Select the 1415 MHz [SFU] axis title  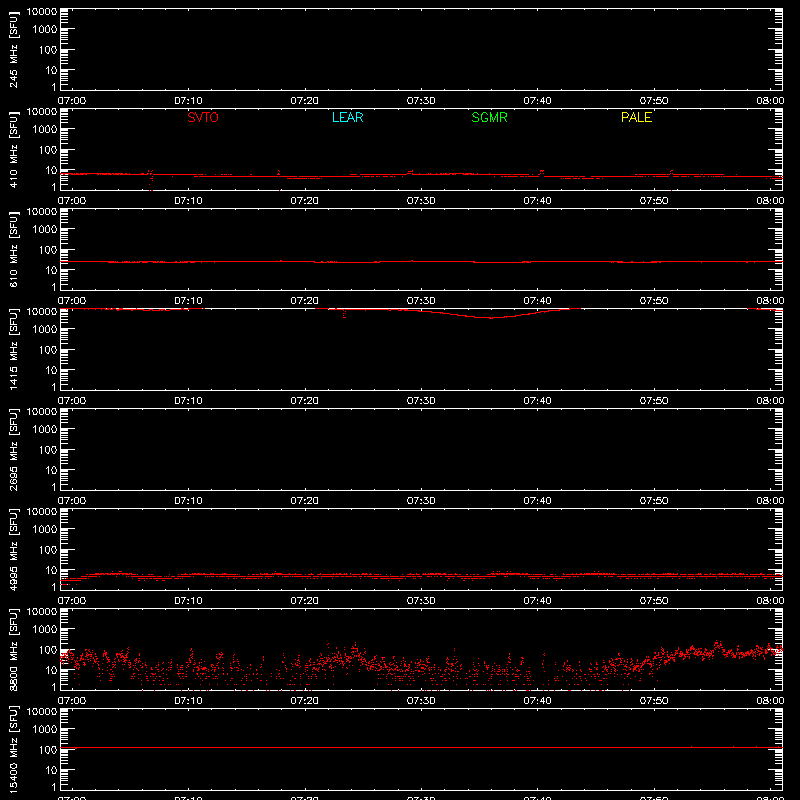pos(13,350)
